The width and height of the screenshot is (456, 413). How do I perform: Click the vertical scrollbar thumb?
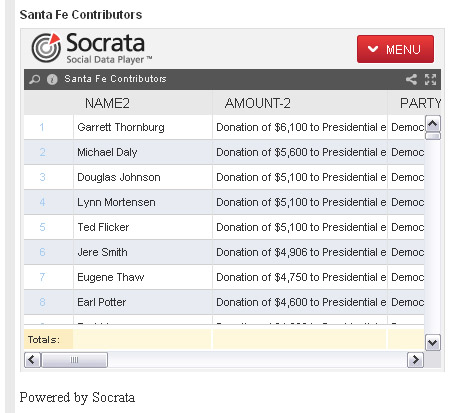click(x=433, y=136)
